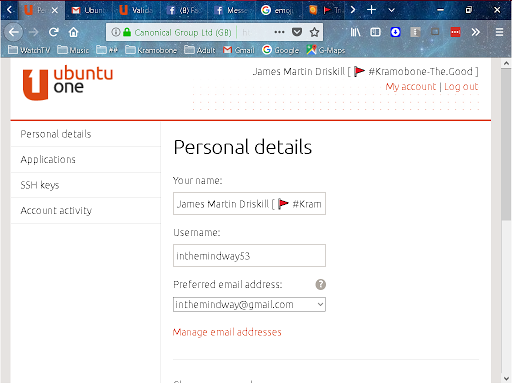Close the current Ubuntu One tab
The width and height of the screenshot is (512, 384).
(x=55, y=10)
